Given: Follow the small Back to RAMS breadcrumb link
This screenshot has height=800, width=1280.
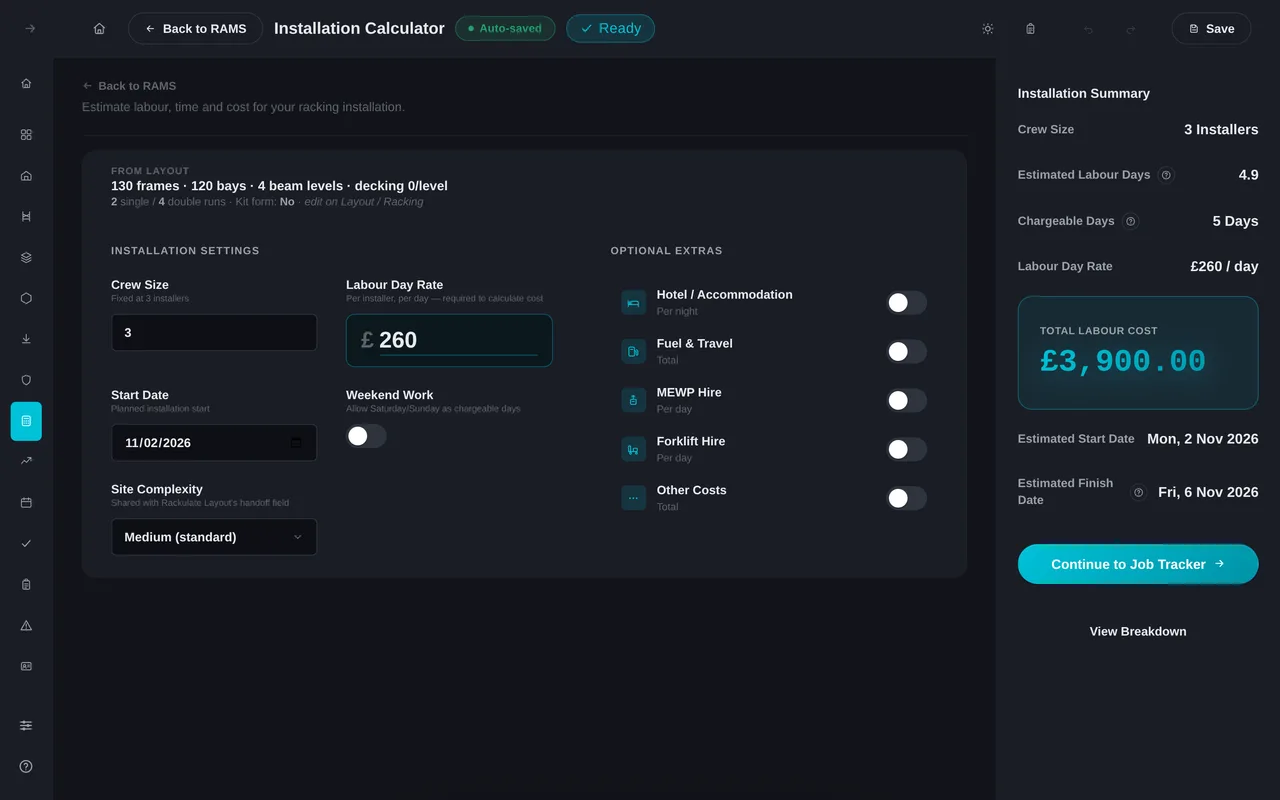Looking at the screenshot, I should (129, 86).
